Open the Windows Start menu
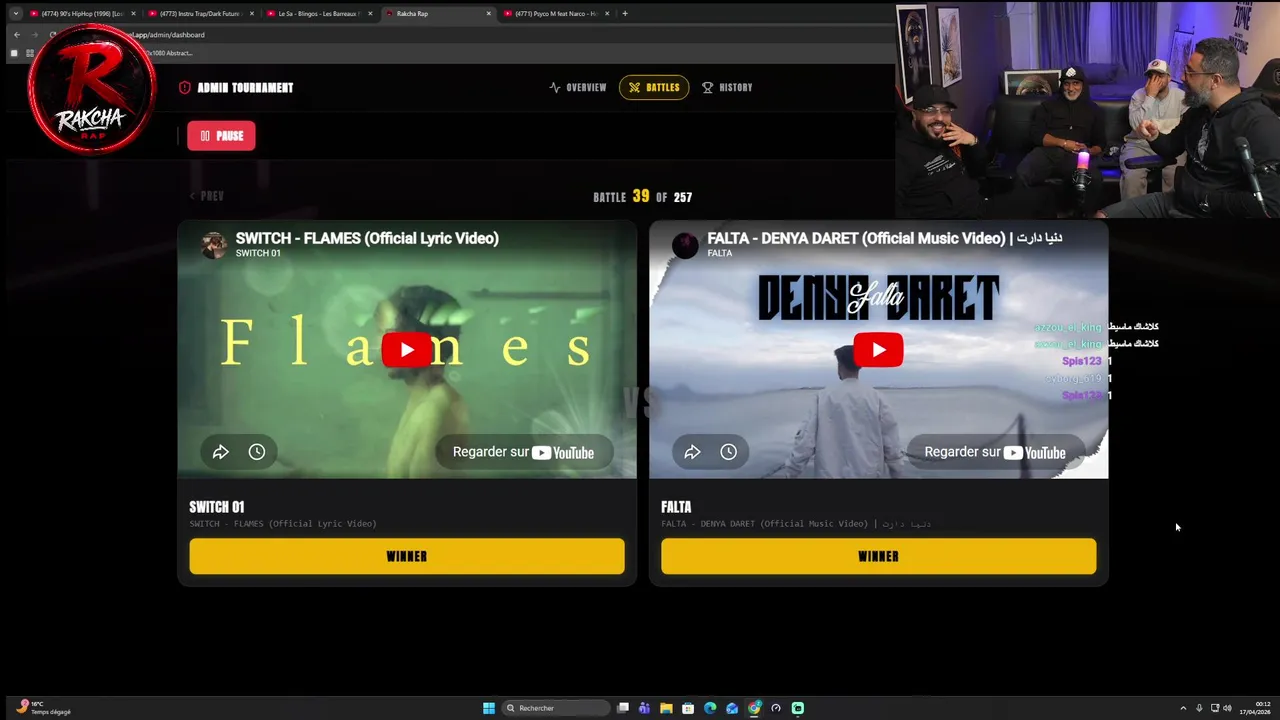The width and height of the screenshot is (1280, 720). tap(489, 708)
